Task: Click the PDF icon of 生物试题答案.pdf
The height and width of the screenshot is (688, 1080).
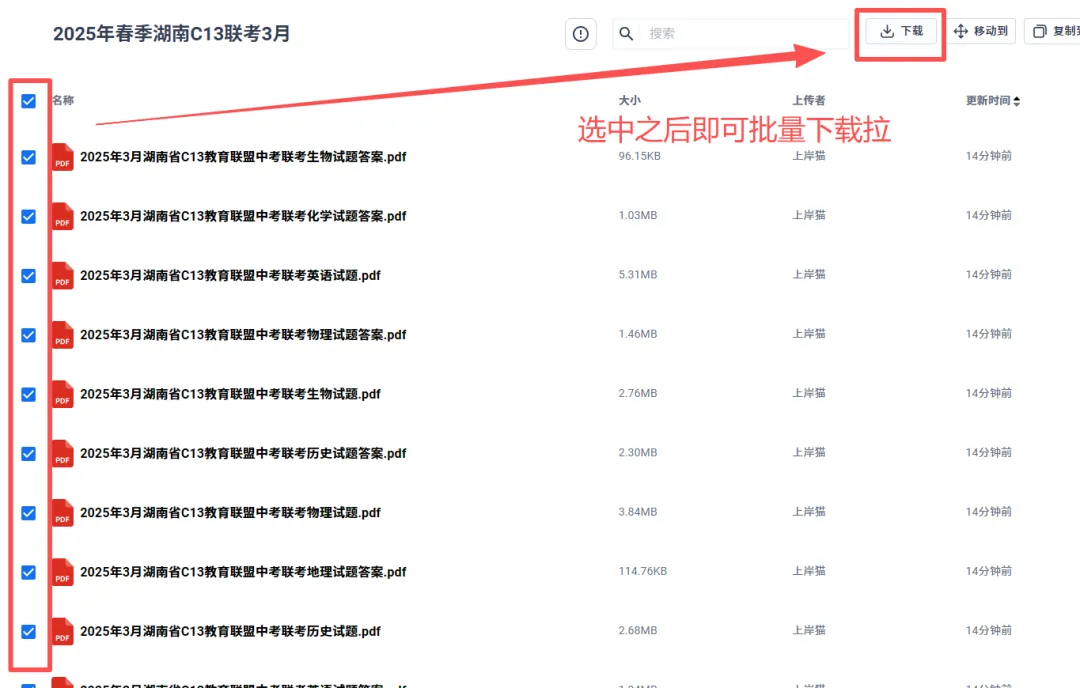Action: pos(61,156)
